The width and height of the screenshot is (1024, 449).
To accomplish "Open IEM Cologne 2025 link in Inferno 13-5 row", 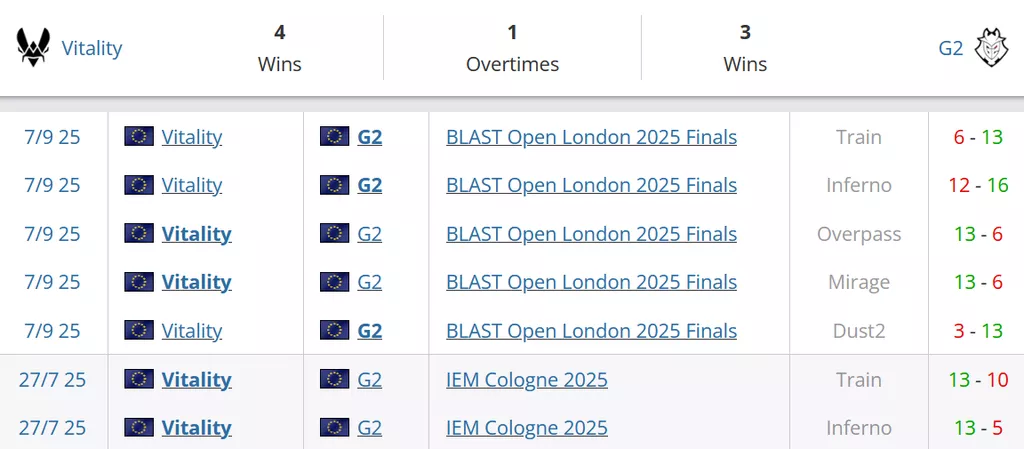I will (527, 428).
